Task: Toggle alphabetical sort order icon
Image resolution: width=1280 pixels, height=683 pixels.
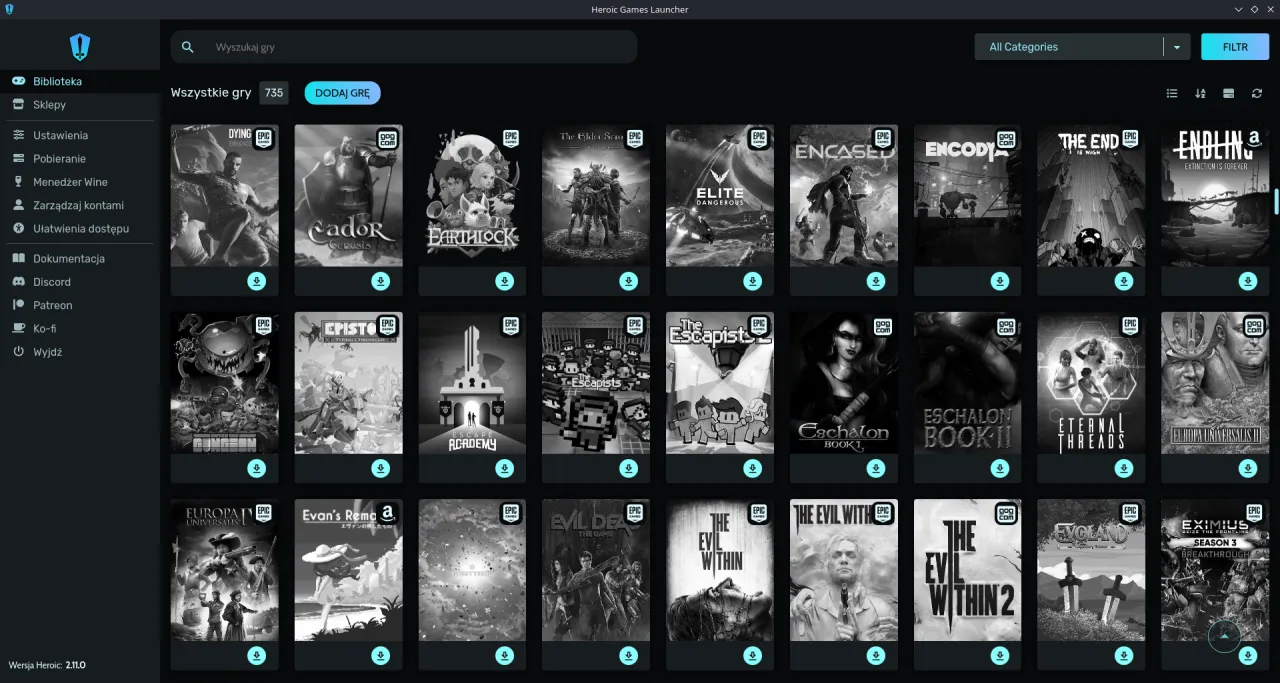Action: point(1200,93)
